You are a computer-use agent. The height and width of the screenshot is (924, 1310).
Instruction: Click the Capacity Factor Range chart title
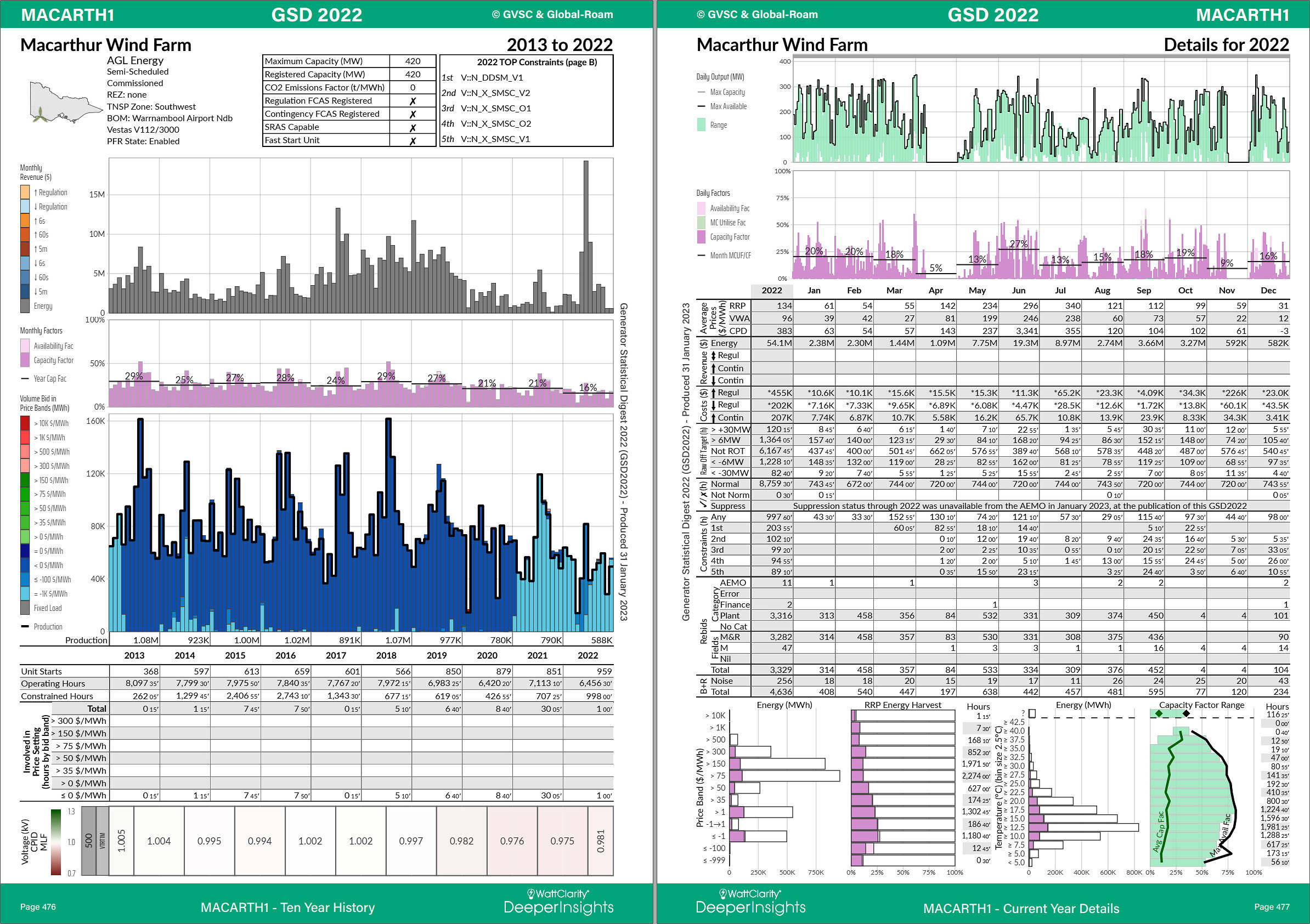point(1201,705)
